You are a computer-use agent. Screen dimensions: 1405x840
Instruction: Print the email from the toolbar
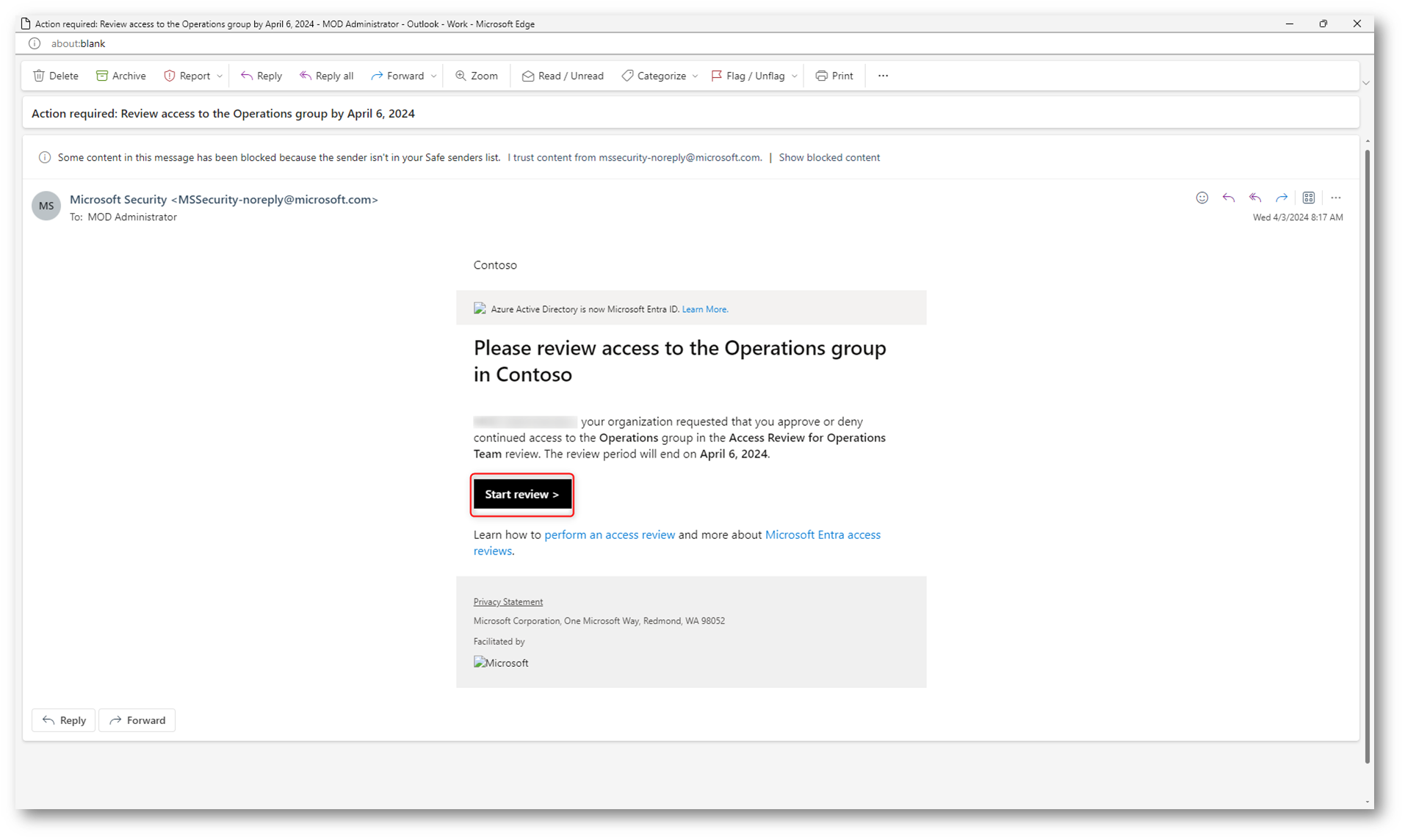click(834, 76)
